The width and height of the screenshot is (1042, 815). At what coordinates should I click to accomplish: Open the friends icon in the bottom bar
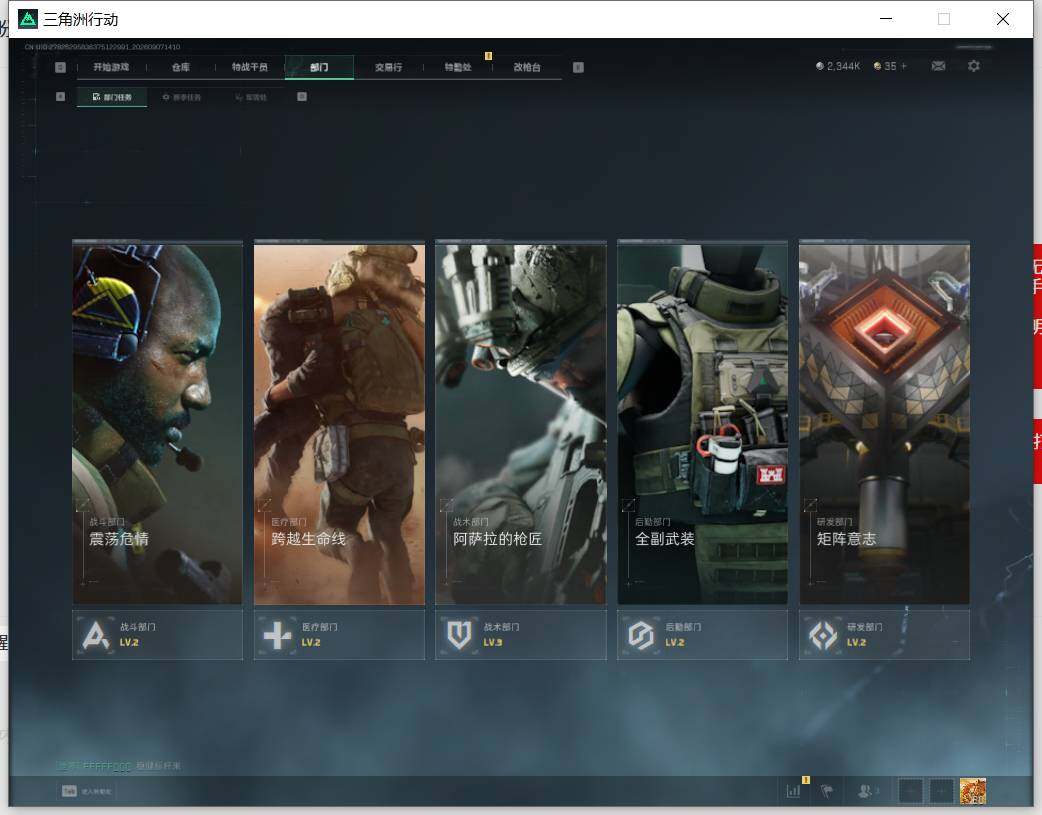click(865, 791)
